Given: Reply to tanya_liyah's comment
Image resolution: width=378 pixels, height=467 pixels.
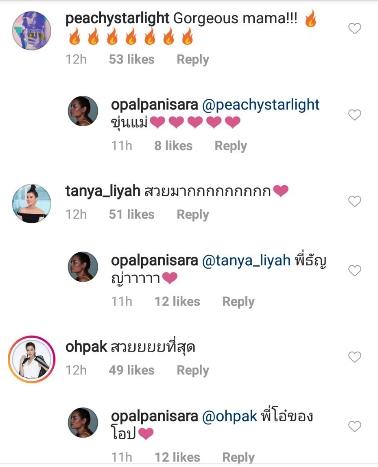Looking at the screenshot, I should click(x=193, y=215).
